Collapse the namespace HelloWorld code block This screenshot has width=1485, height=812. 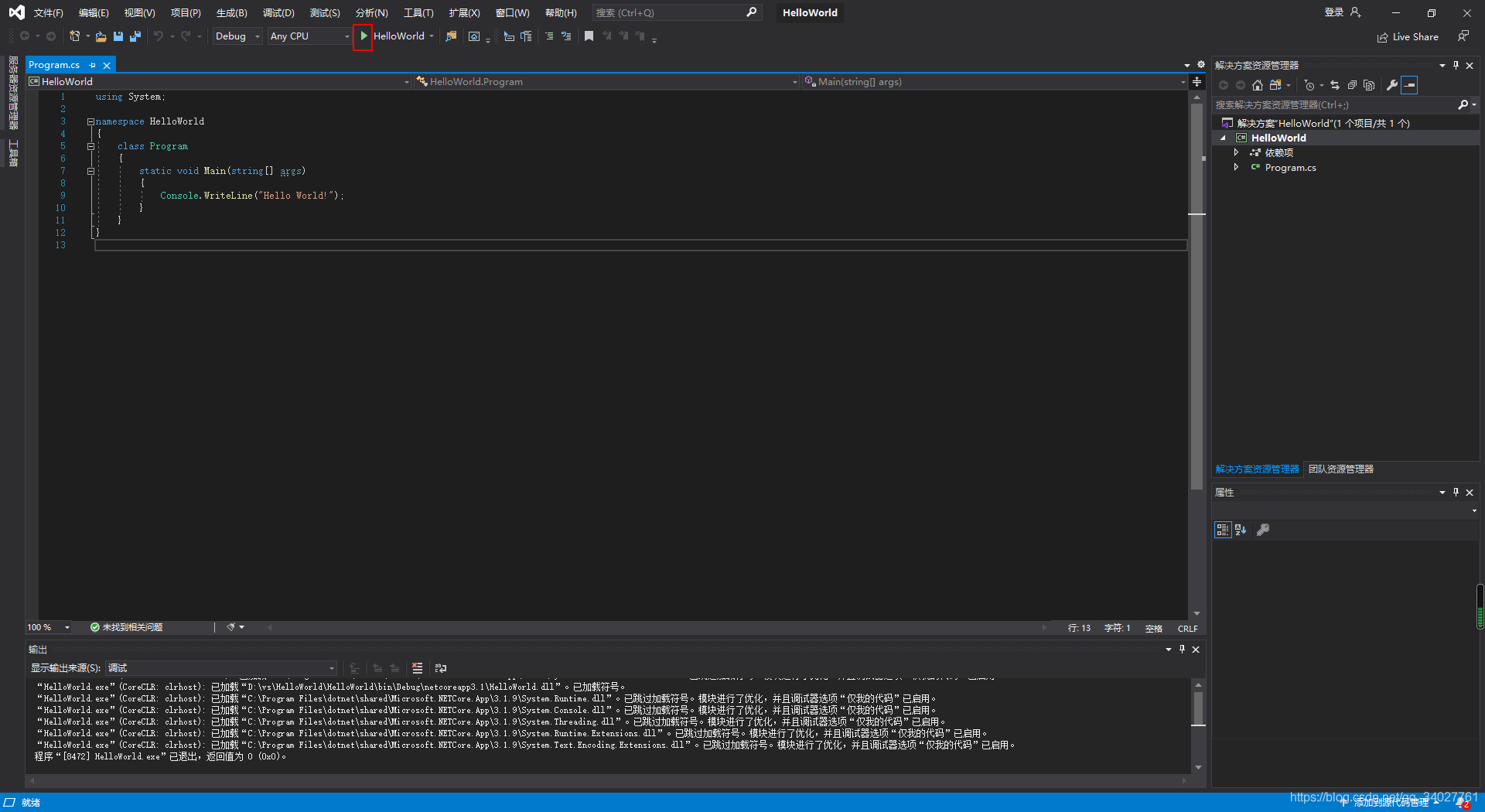(x=90, y=121)
